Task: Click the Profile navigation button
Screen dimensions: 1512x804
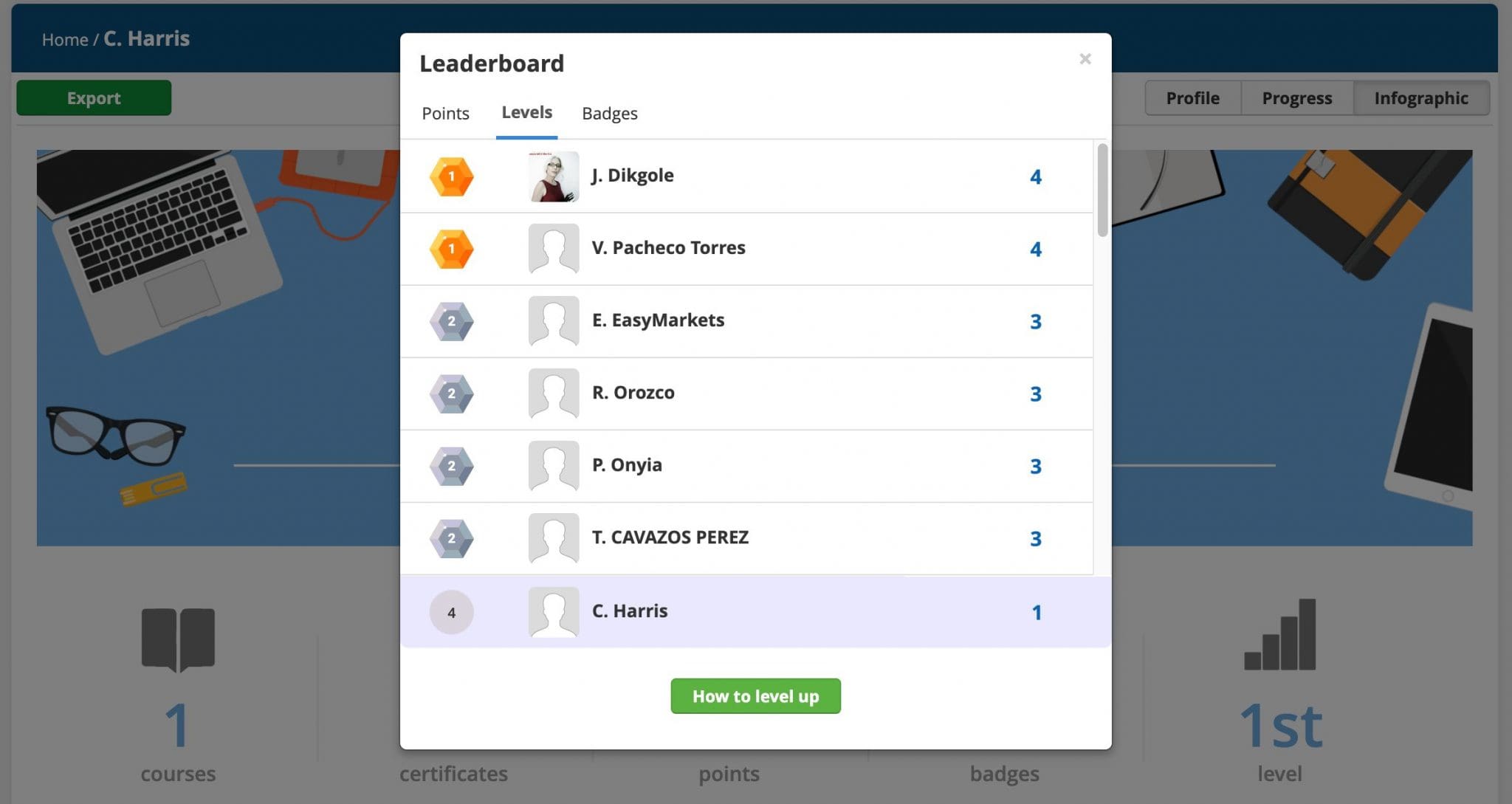Action: 1193,97
